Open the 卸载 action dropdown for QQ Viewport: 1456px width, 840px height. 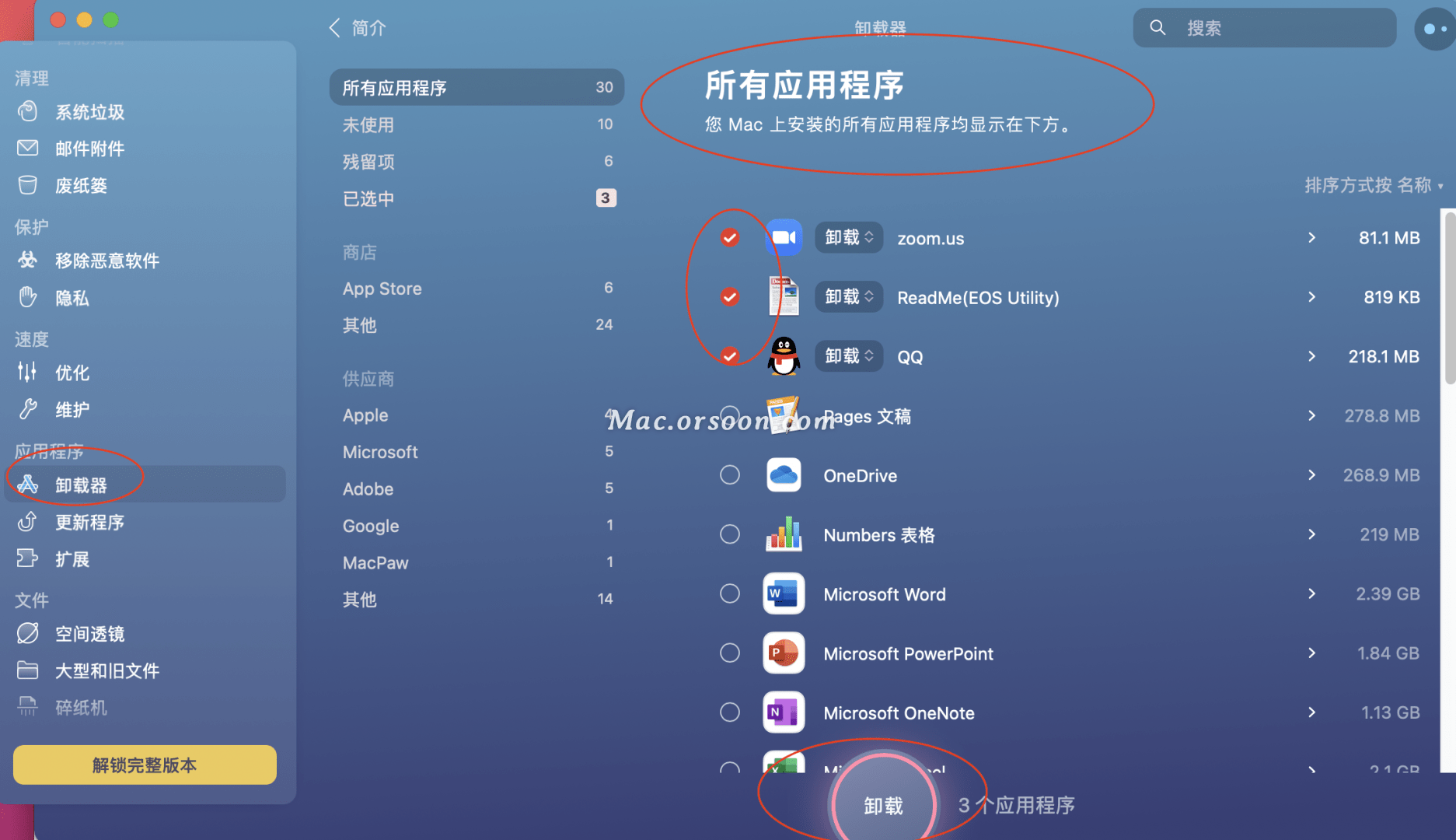pos(849,355)
